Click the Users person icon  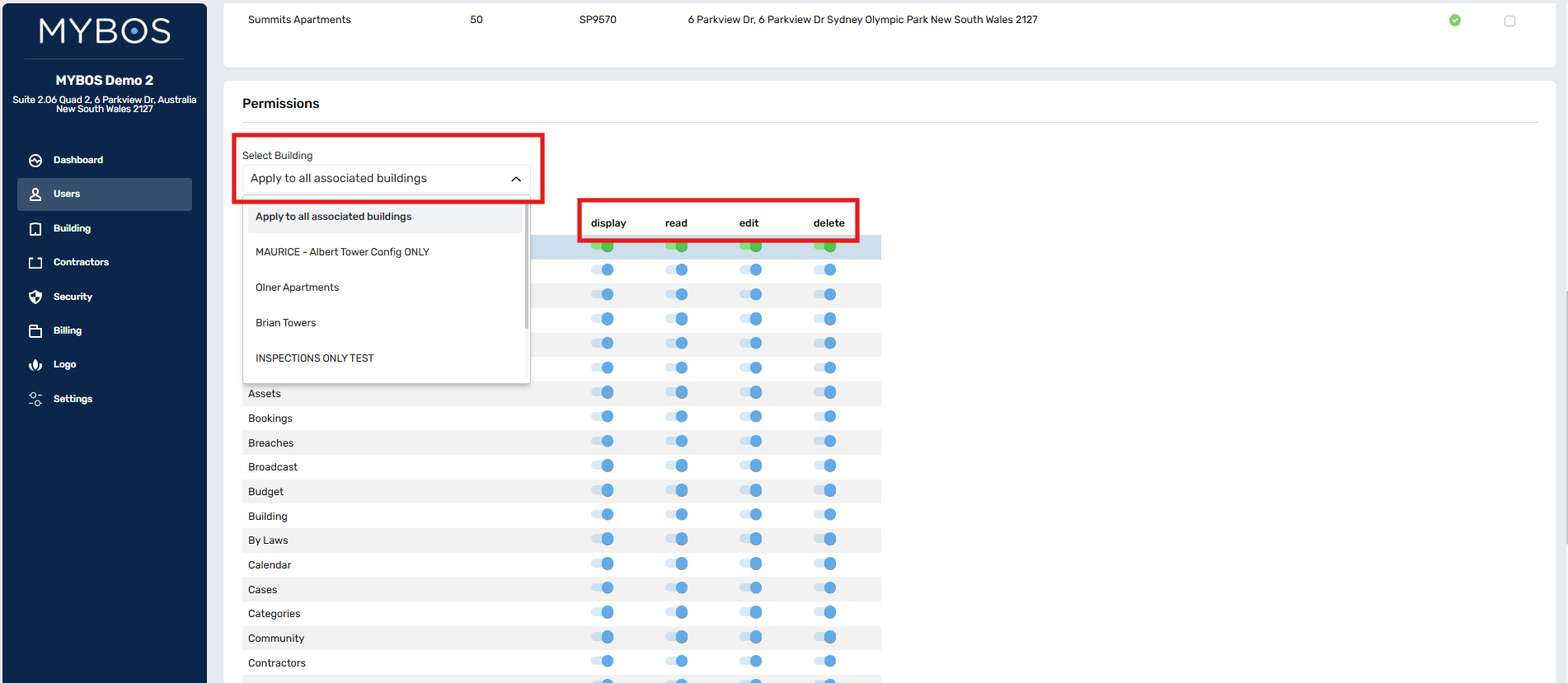point(35,194)
